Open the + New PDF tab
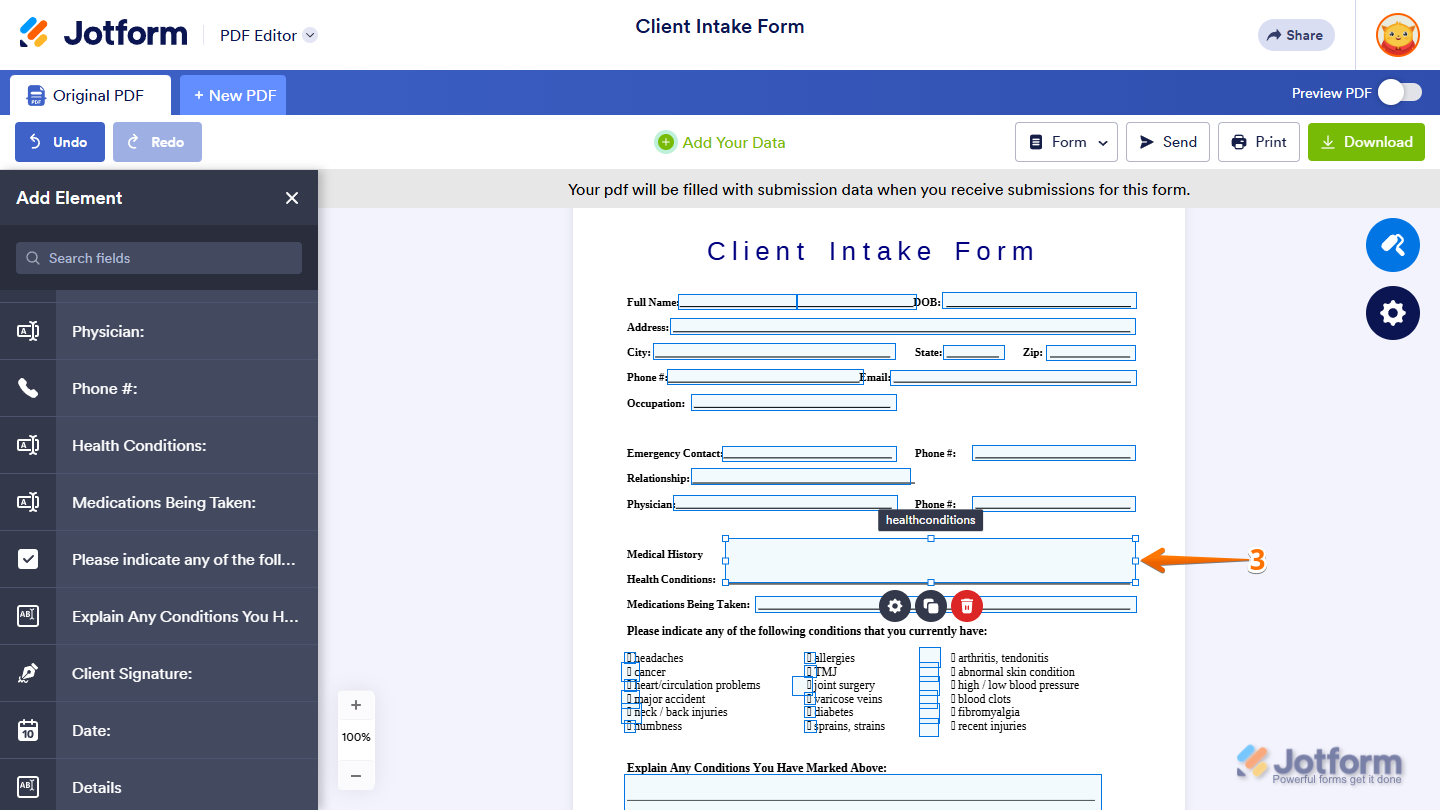This screenshot has height=810, width=1440. coord(233,94)
